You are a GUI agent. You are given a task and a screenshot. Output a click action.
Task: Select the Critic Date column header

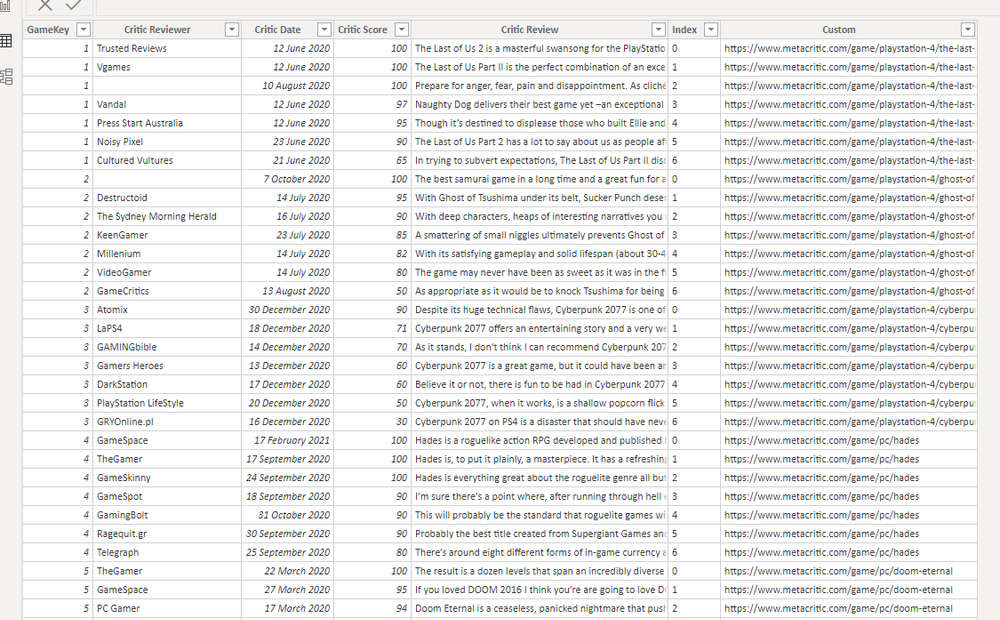tap(288, 29)
